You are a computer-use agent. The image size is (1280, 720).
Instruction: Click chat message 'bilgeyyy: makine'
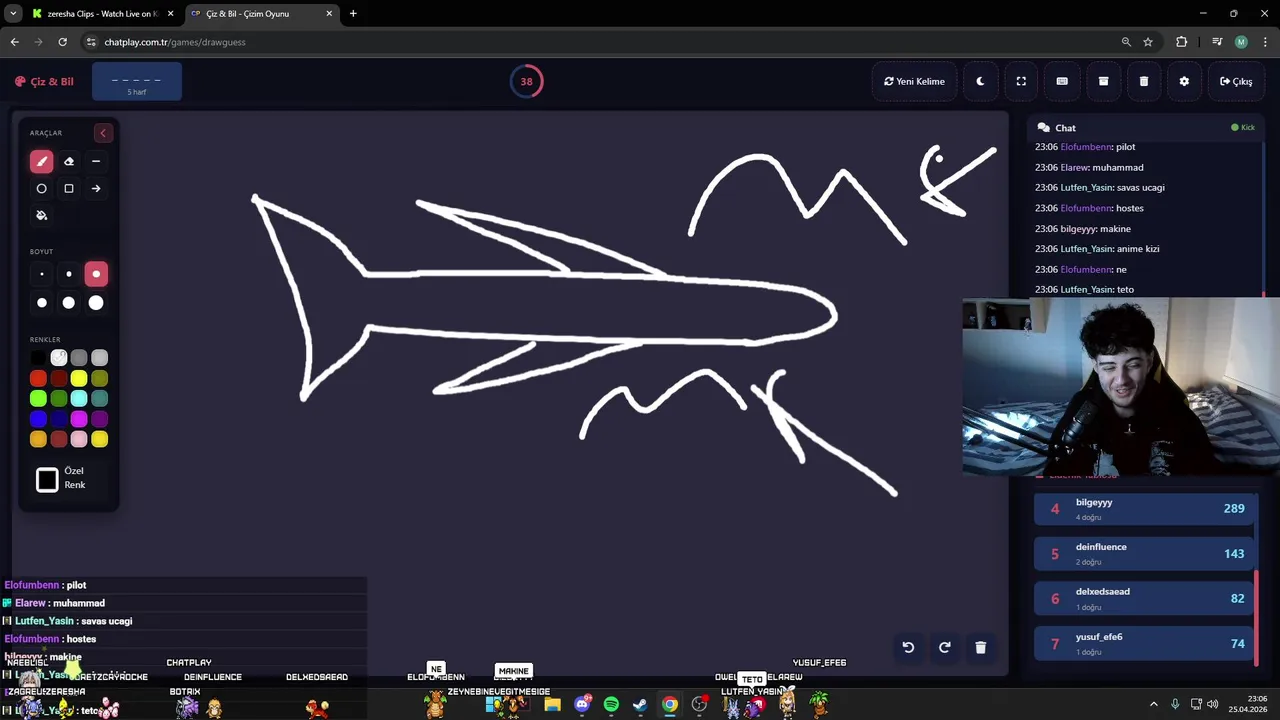pos(1083,228)
